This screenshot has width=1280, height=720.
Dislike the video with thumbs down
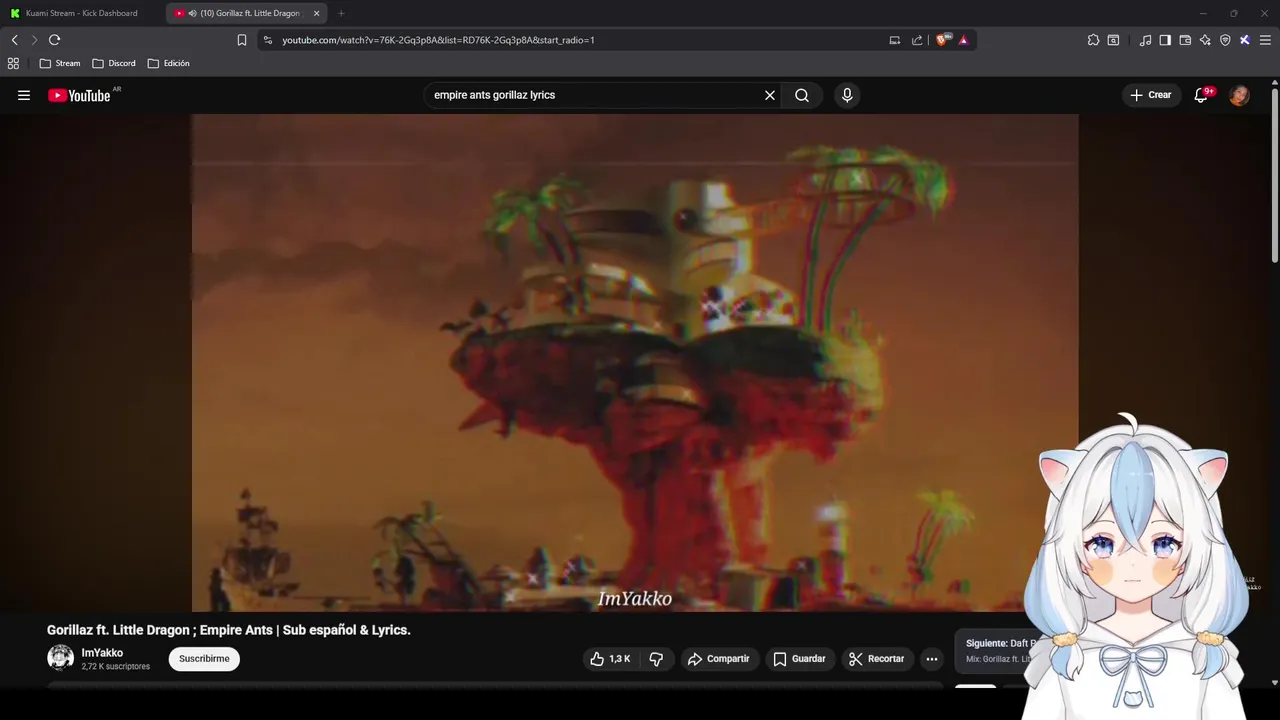(656, 659)
